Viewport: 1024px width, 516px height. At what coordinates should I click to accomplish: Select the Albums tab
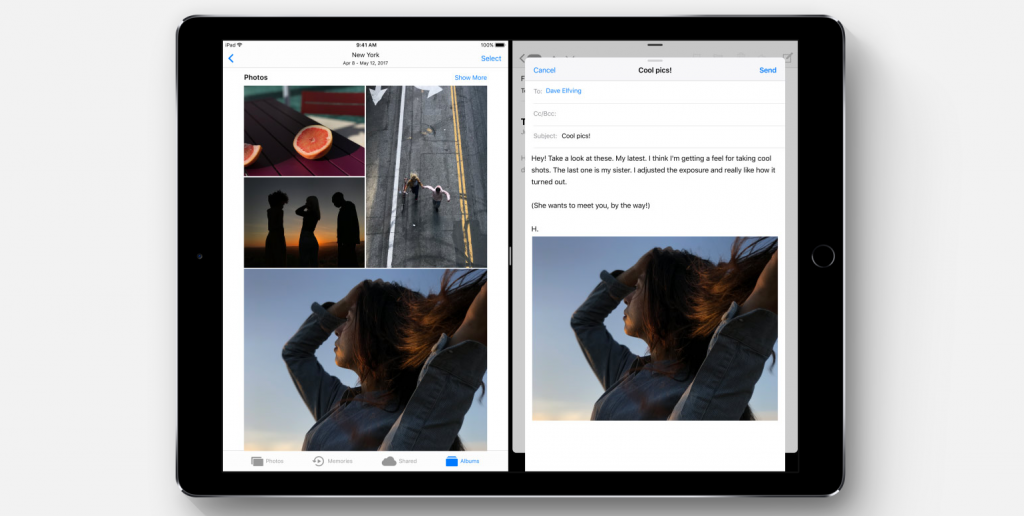pyautogui.click(x=452, y=461)
